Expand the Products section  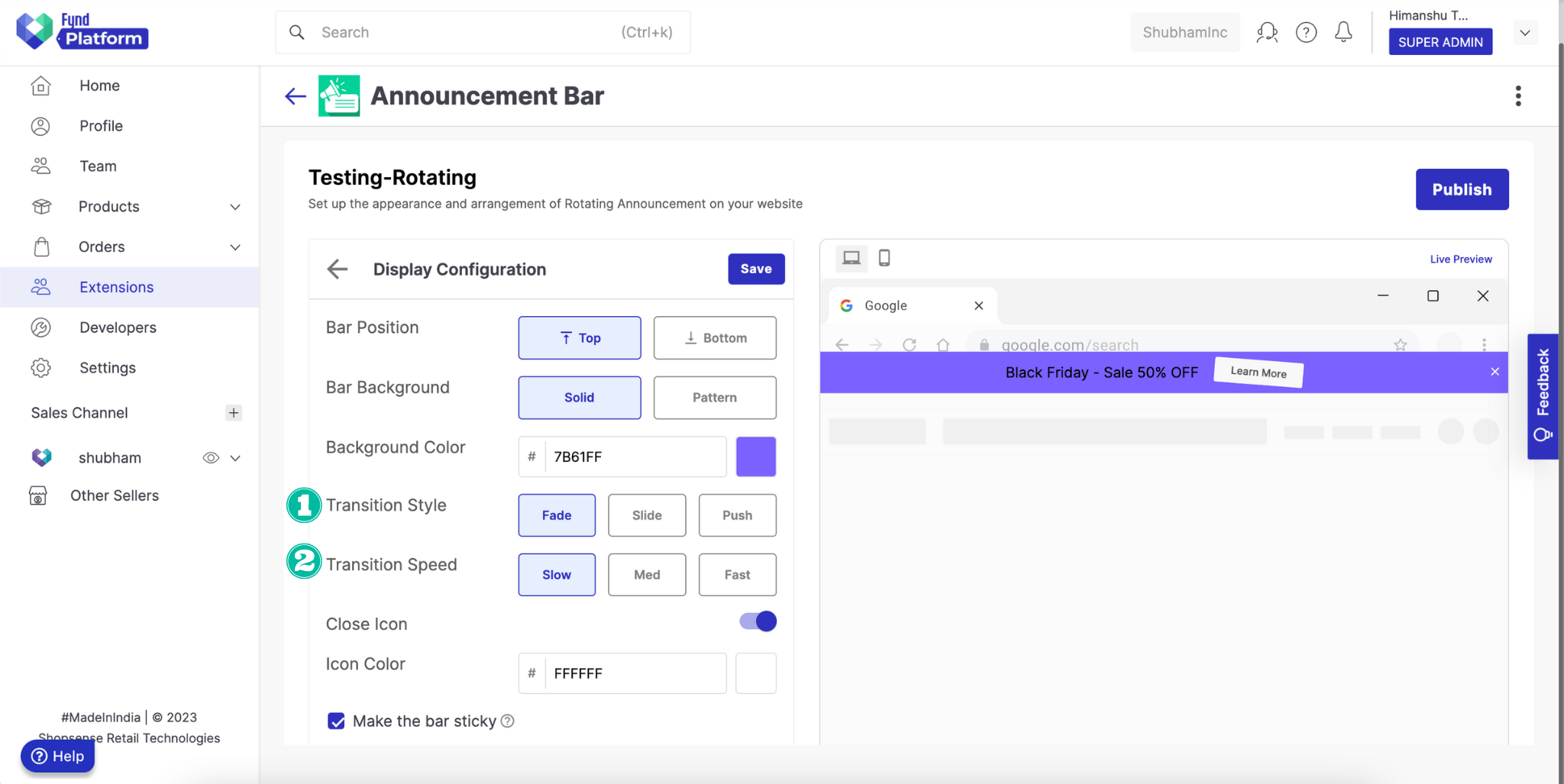coord(235,206)
